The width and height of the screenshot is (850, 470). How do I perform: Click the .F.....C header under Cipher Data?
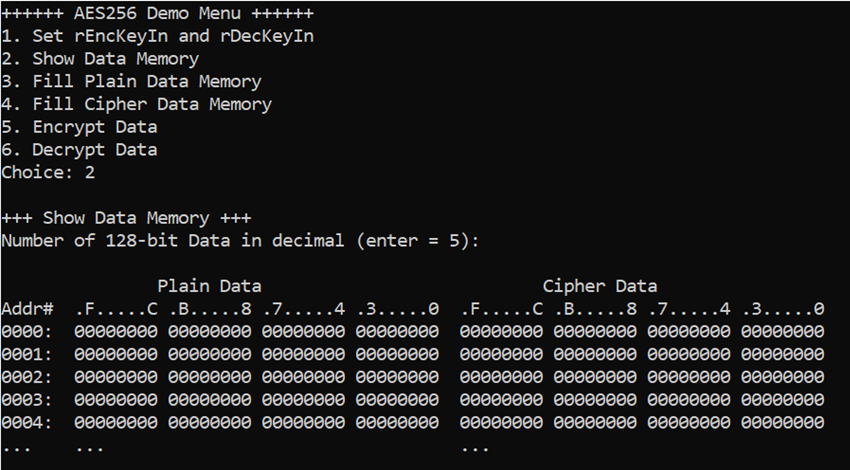pos(501,309)
